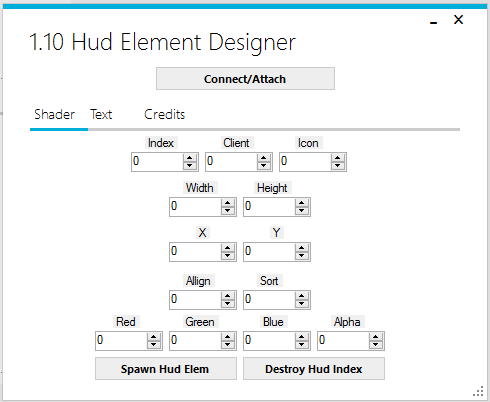The height and width of the screenshot is (402, 490).
Task: Increase the Red color value
Action: tap(154, 337)
